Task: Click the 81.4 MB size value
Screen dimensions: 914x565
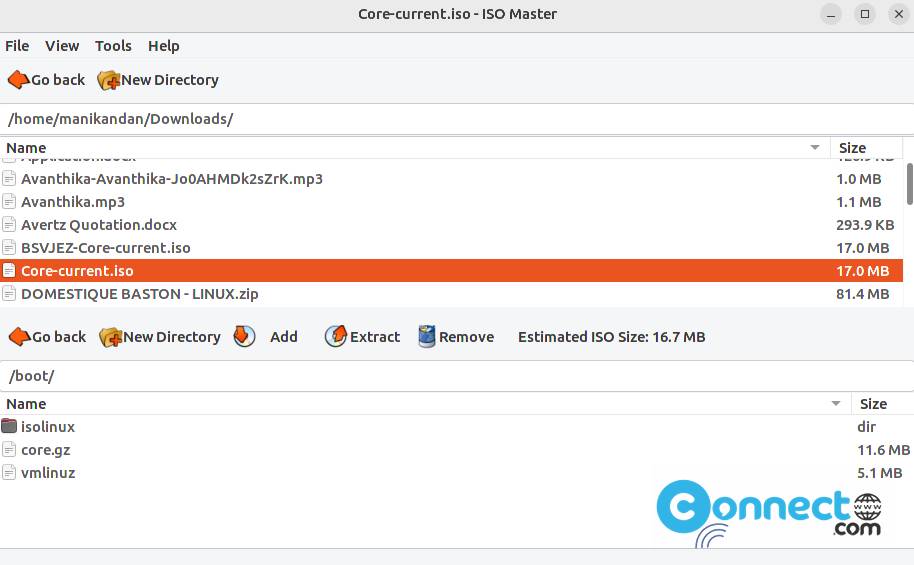Action: point(863,294)
